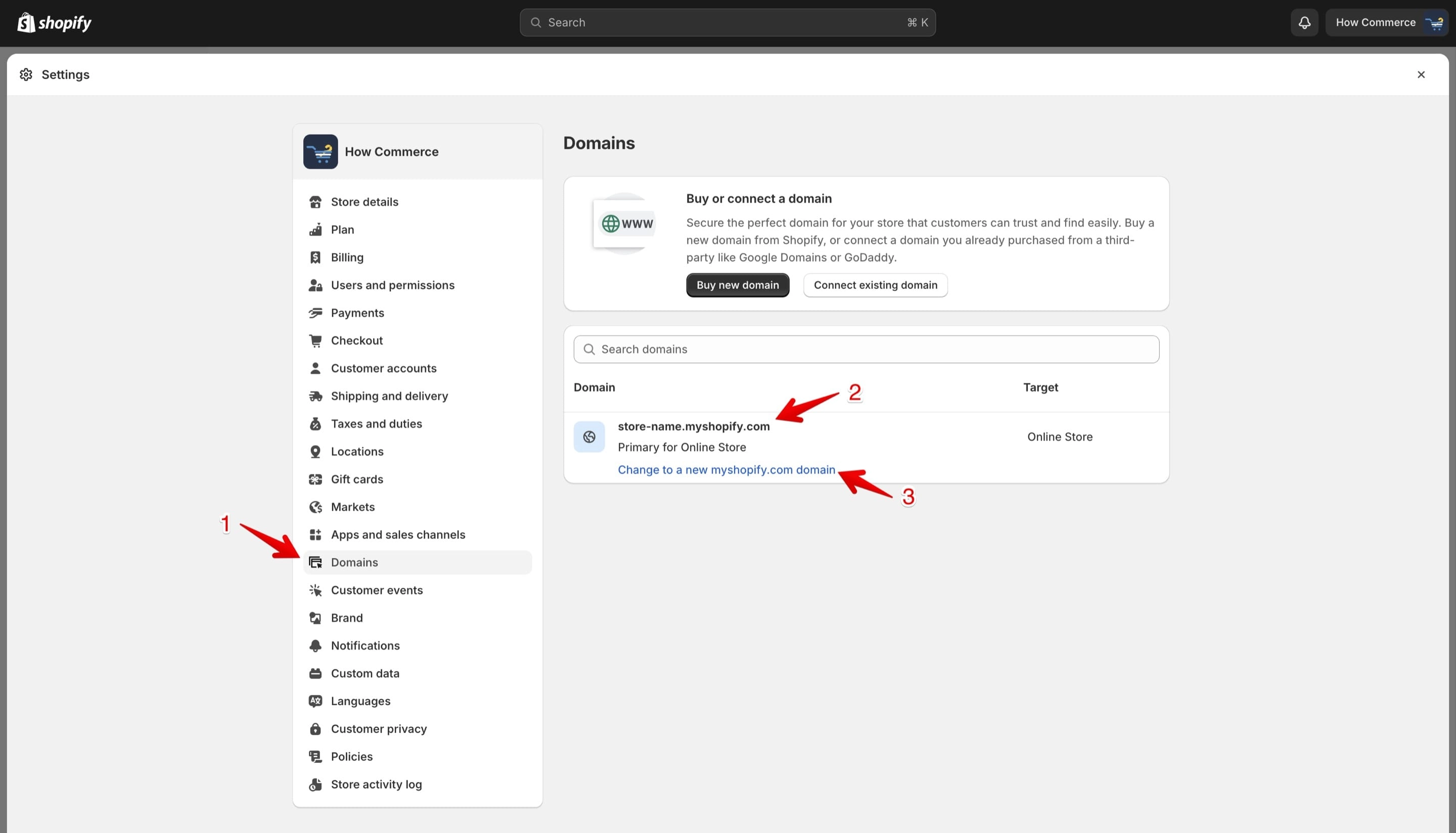Click the Policies icon
The height and width of the screenshot is (833, 1456).
(315, 757)
